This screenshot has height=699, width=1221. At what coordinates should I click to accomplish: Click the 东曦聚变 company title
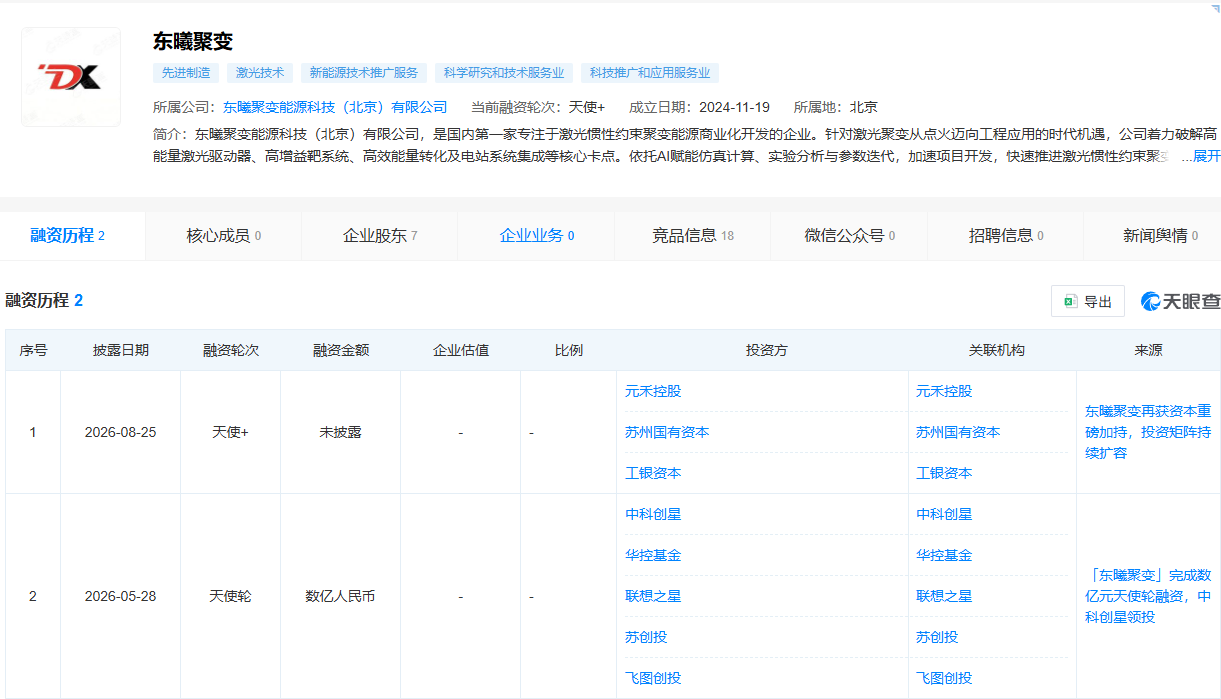coord(193,41)
